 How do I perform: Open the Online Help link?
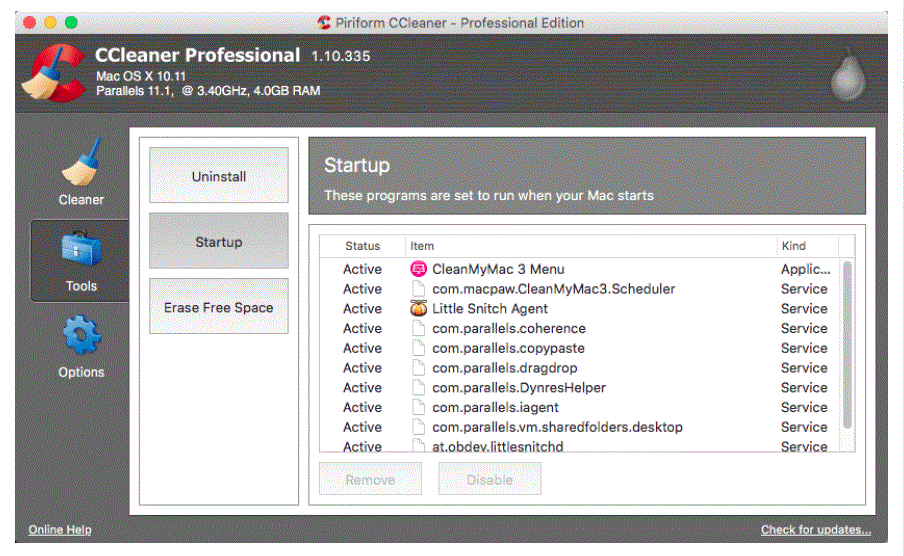[60, 529]
